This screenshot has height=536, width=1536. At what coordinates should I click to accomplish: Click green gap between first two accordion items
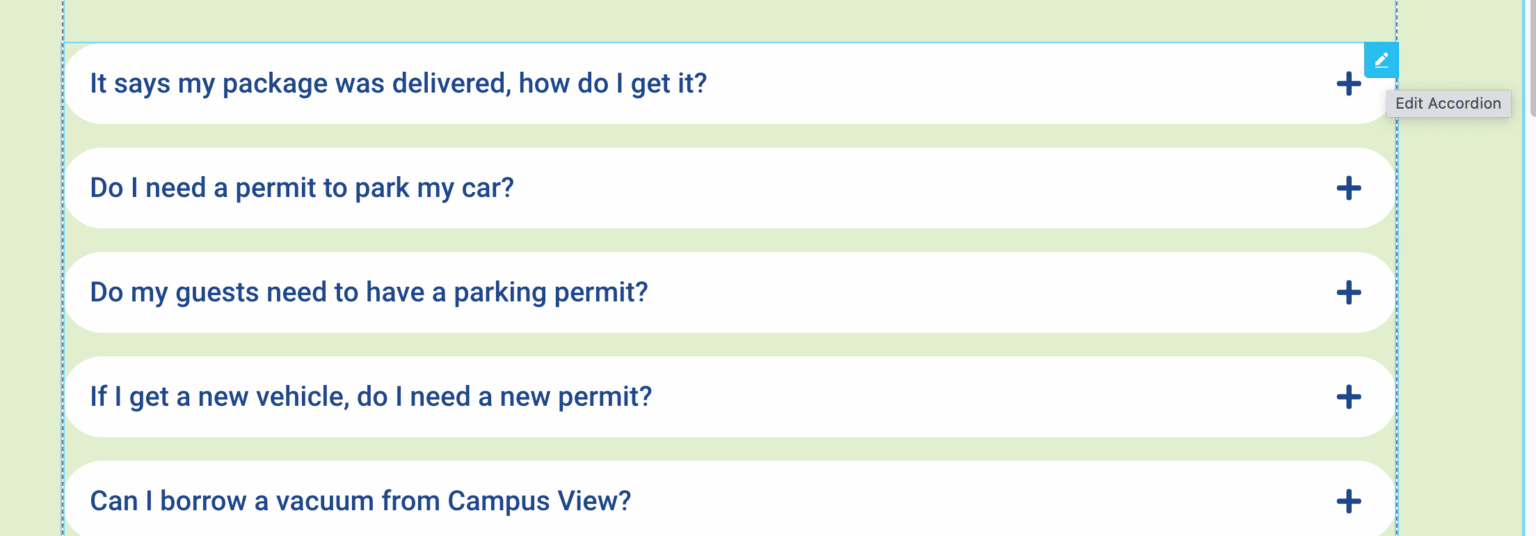(x=700, y=136)
